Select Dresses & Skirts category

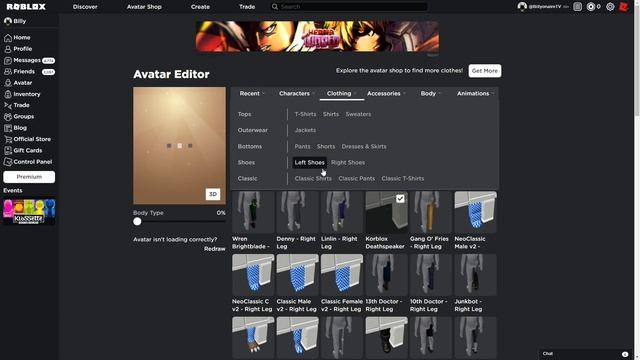(364, 147)
